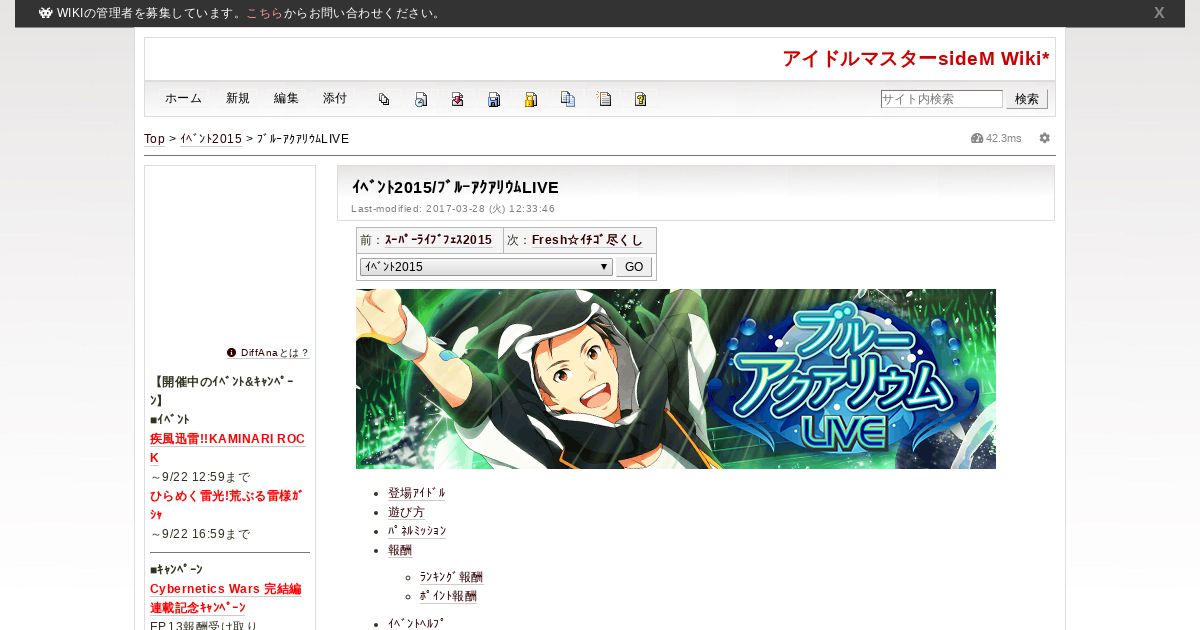Screen dimensions: 1200x630
Task: Click the red down-arrow attach file icon
Action: [x=457, y=99]
